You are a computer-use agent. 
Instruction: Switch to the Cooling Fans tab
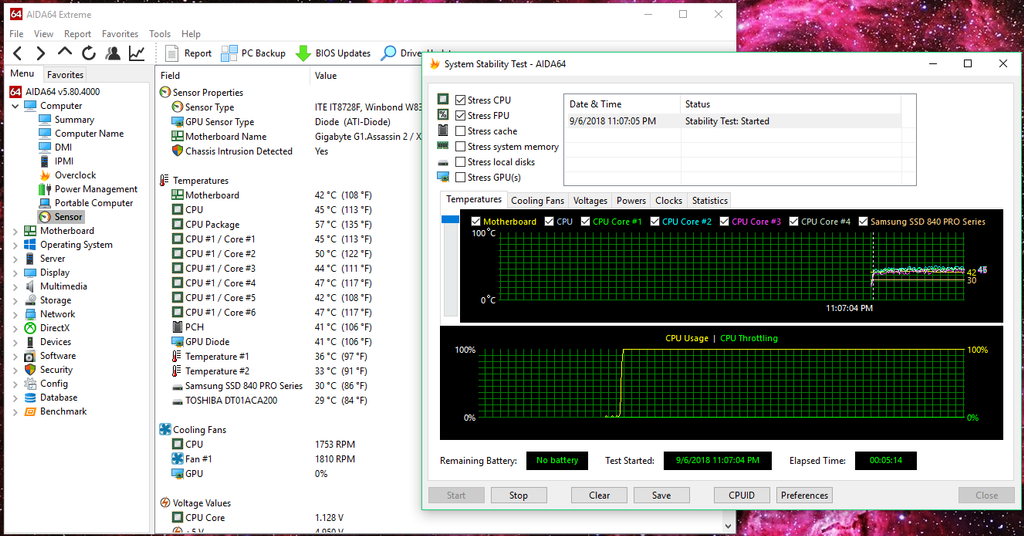[x=537, y=200]
